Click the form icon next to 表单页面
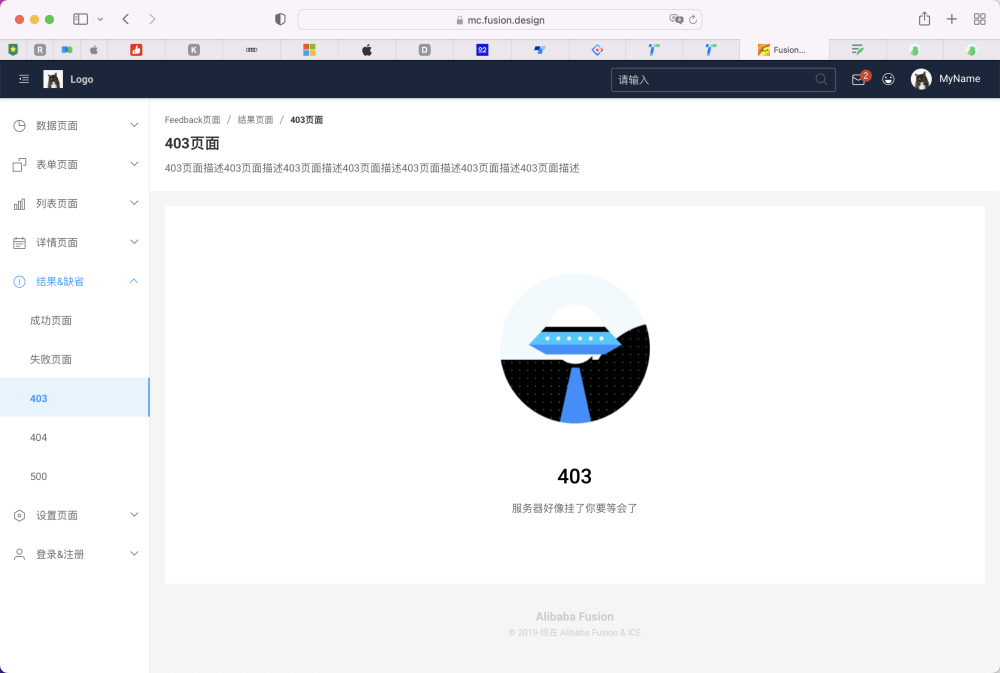 coord(20,163)
